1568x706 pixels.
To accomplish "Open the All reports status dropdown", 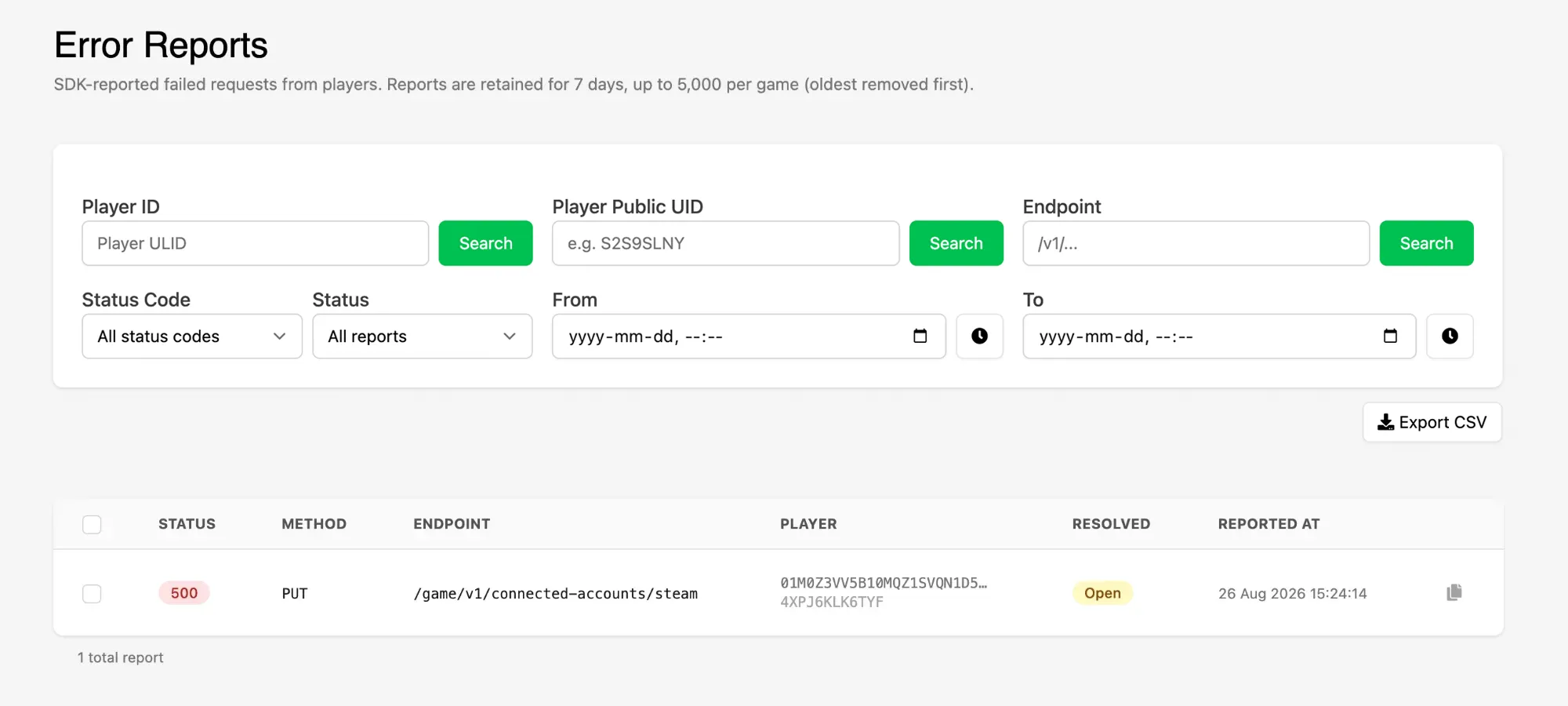I will coord(423,336).
